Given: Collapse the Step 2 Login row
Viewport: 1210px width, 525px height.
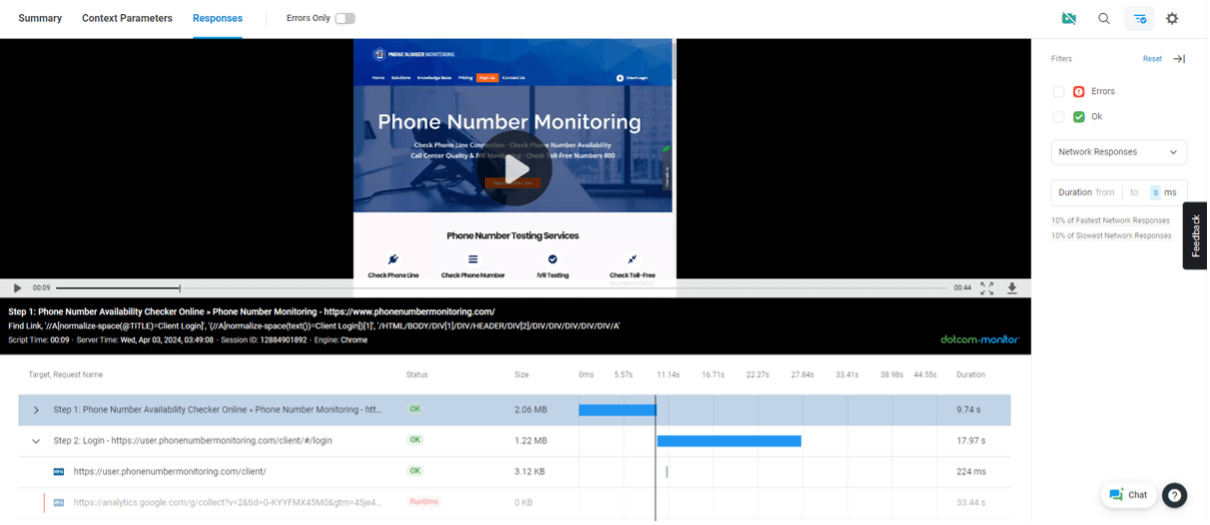Looking at the screenshot, I should coord(36,441).
